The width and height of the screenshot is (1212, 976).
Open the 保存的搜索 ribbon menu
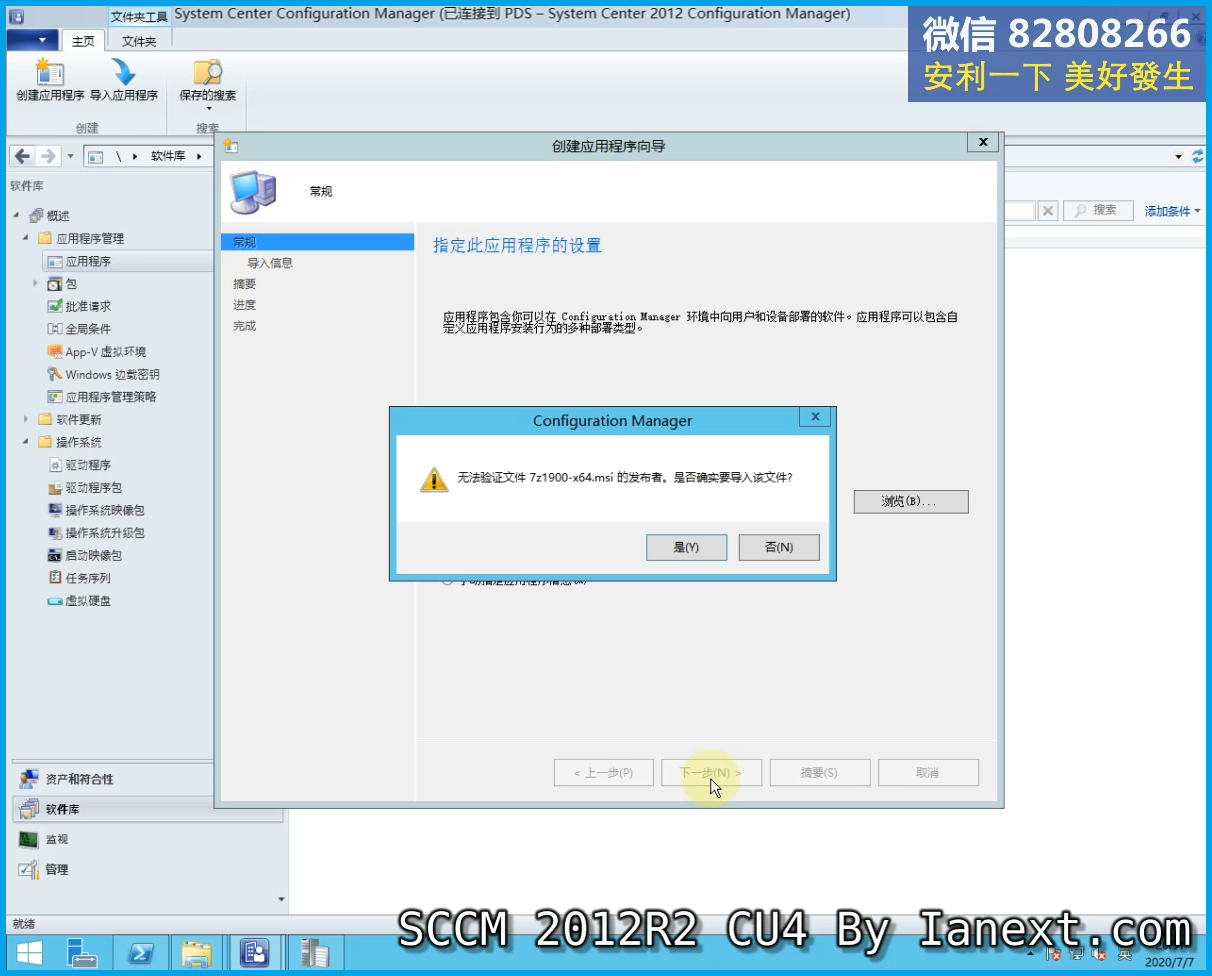pyautogui.click(x=207, y=84)
